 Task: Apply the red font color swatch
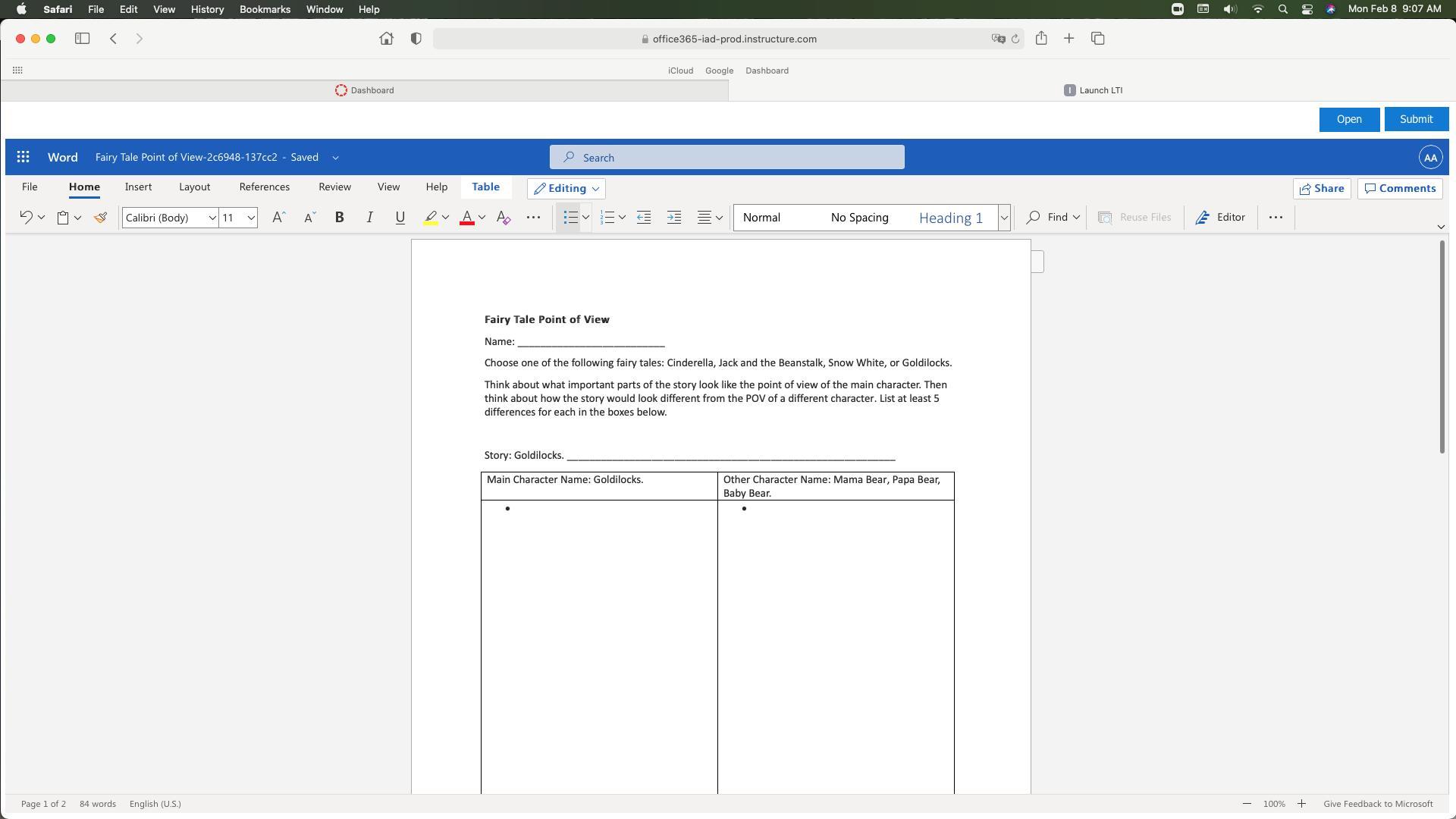click(467, 218)
